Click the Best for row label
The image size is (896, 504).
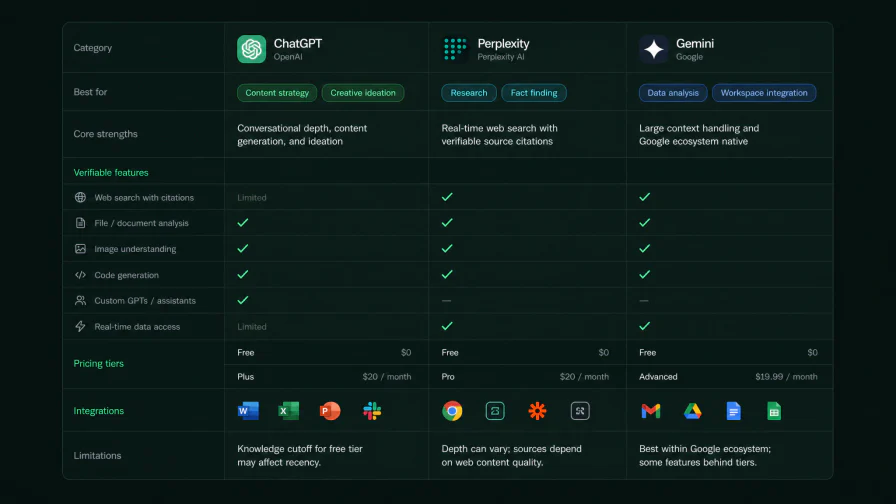click(90, 92)
